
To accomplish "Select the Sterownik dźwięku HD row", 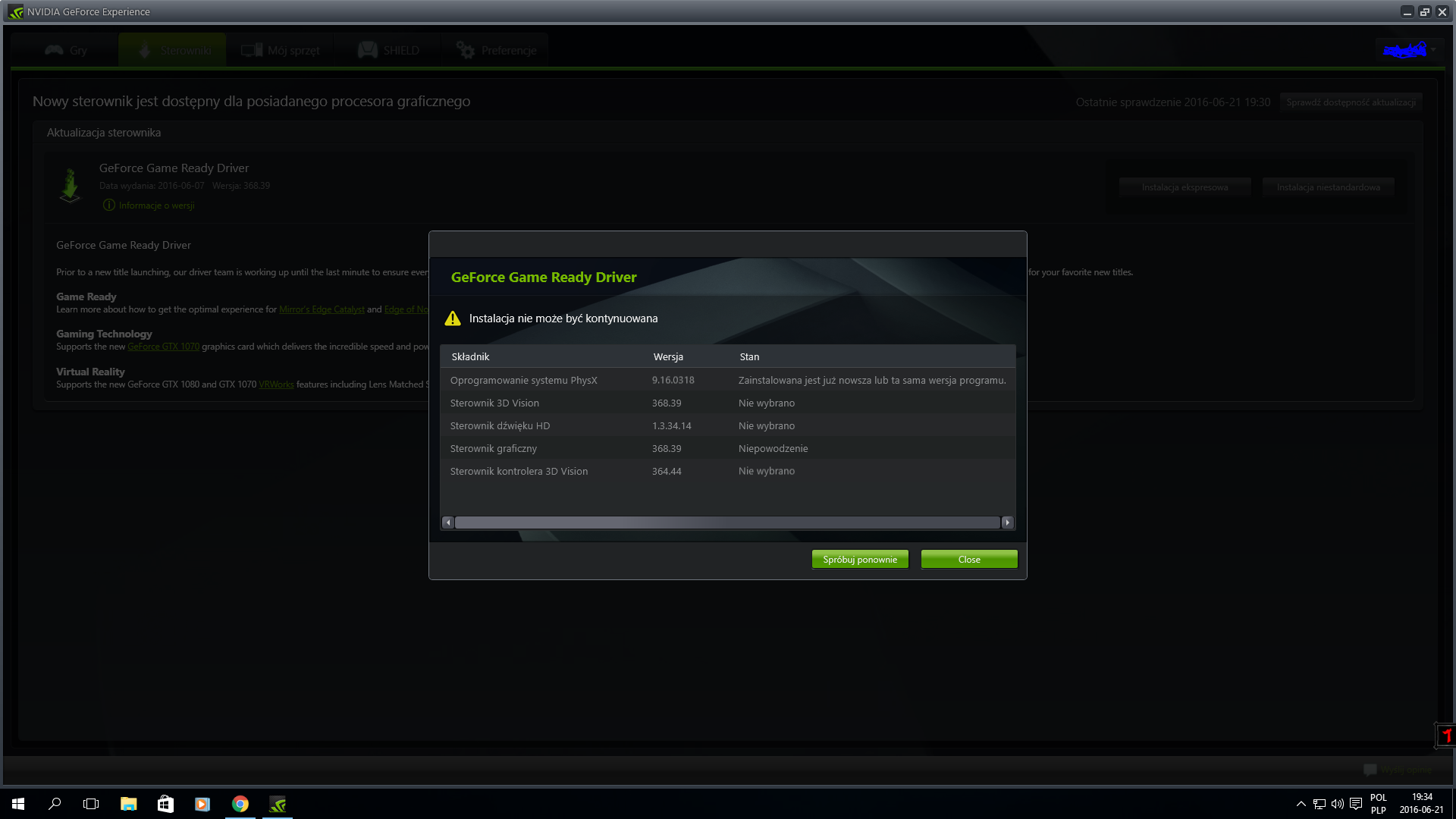I will 727,425.
